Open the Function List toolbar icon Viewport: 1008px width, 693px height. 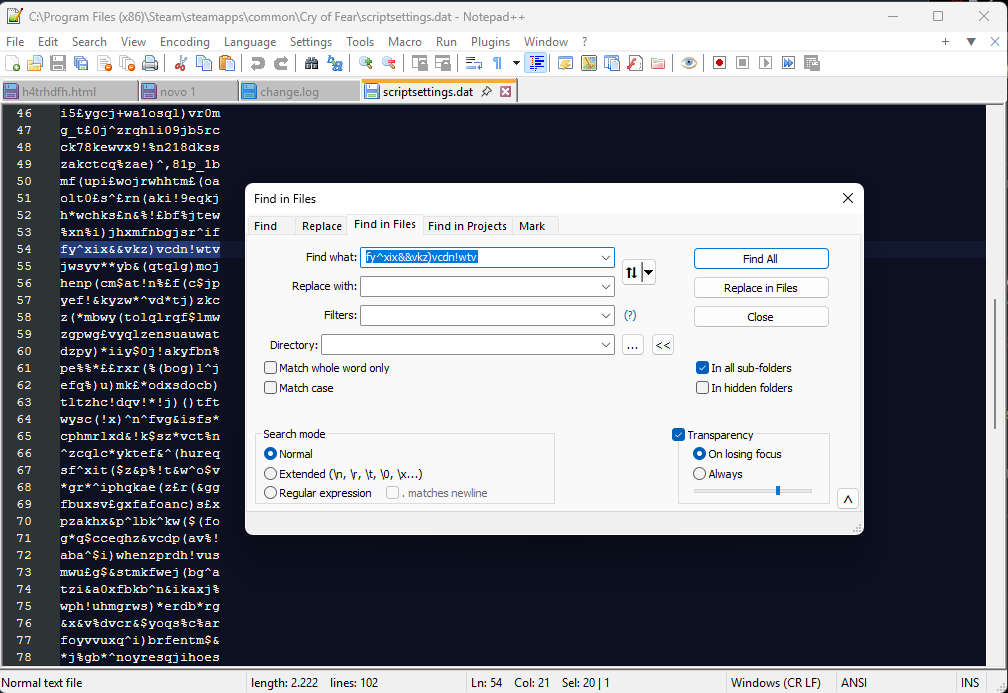point(635,63)
